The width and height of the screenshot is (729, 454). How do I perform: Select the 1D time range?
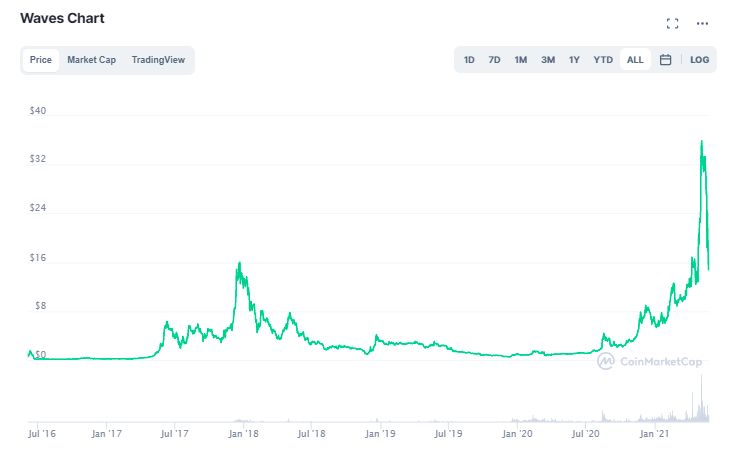point(469,60)
